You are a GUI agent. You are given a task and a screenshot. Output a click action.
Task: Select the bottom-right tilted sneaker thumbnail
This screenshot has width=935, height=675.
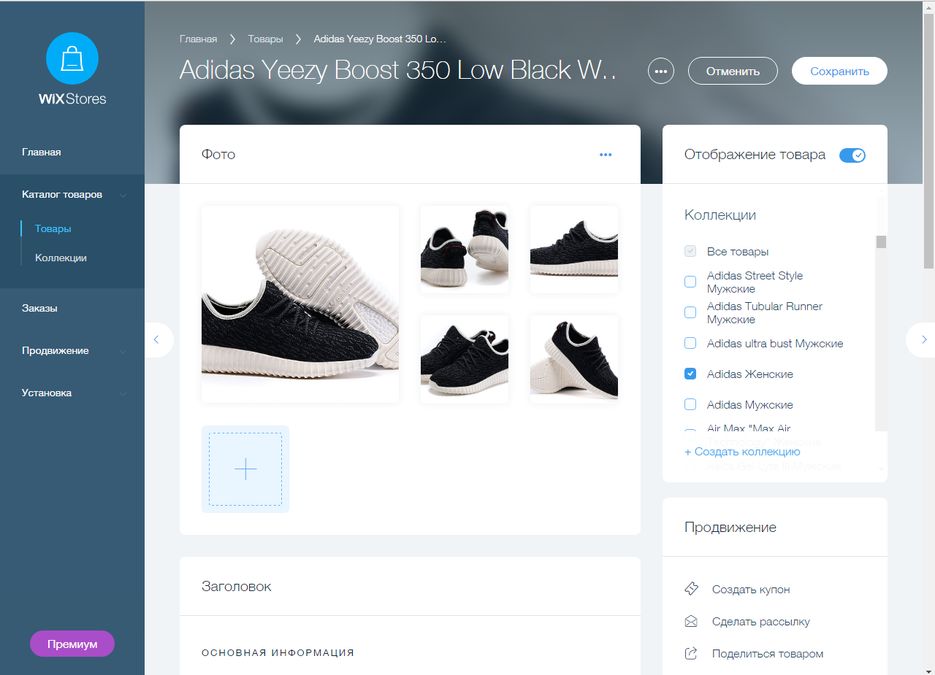(x=574, y=359)
